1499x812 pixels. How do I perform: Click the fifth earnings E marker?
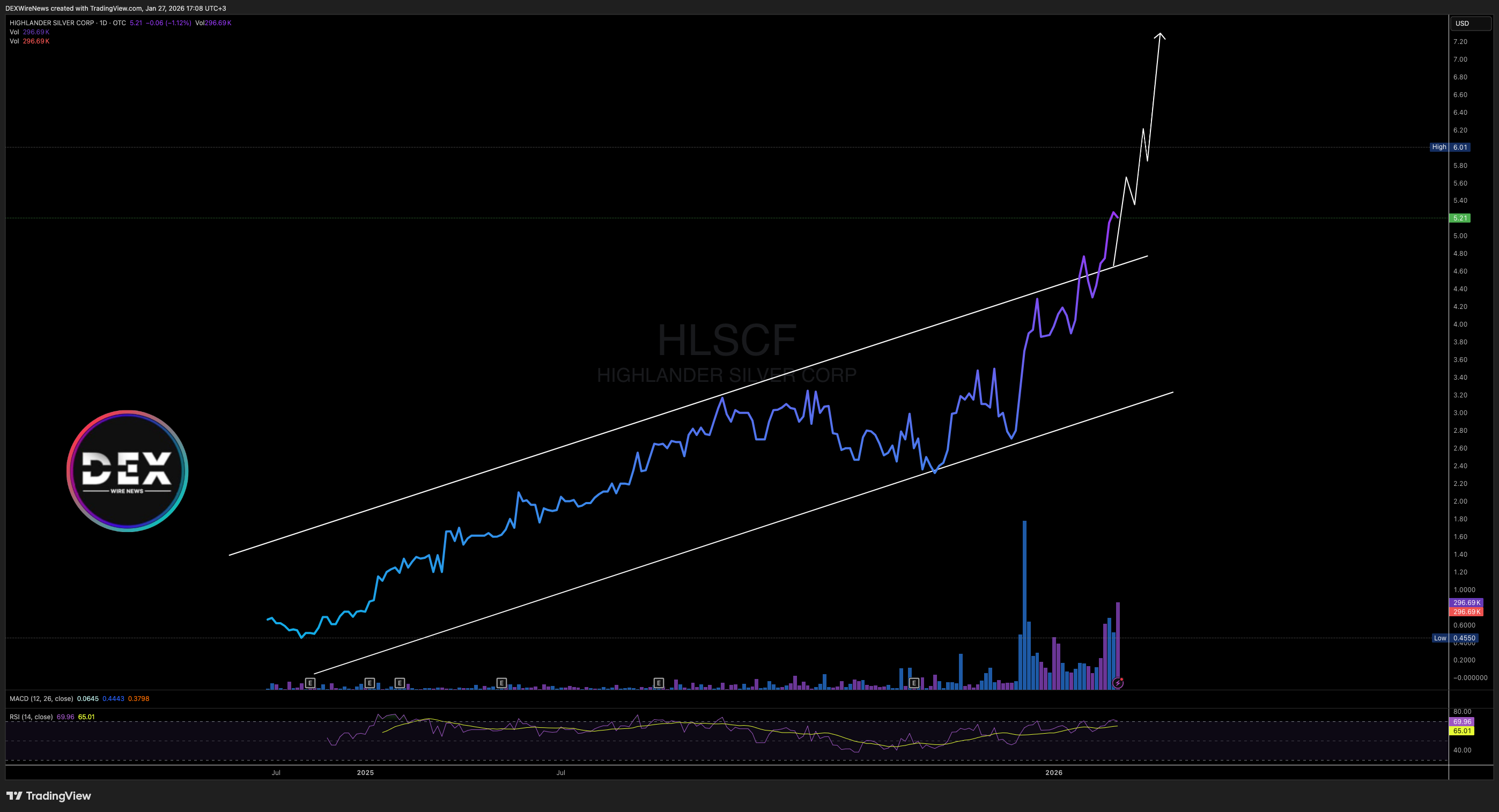tap(658, 683)
